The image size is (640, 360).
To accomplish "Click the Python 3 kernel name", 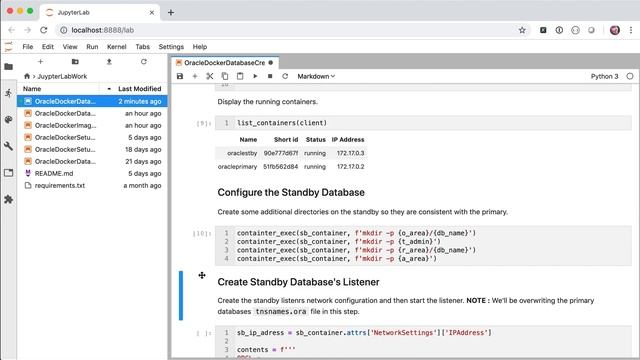I will coord(604,76).
